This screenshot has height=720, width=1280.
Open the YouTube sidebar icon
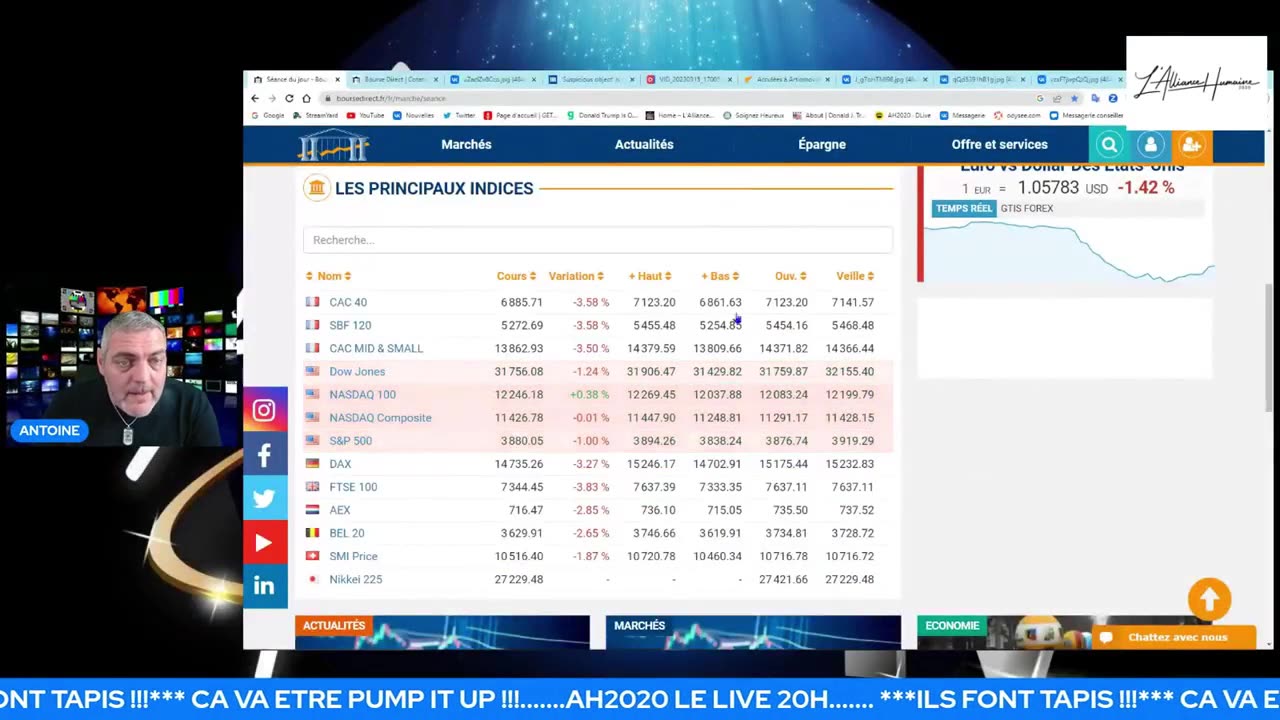coord(264,543)
